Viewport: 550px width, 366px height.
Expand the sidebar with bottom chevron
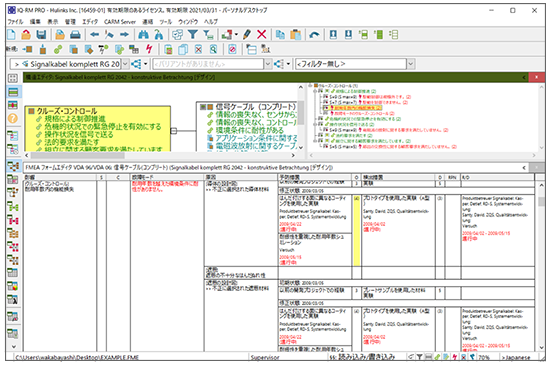pos(13,346)
